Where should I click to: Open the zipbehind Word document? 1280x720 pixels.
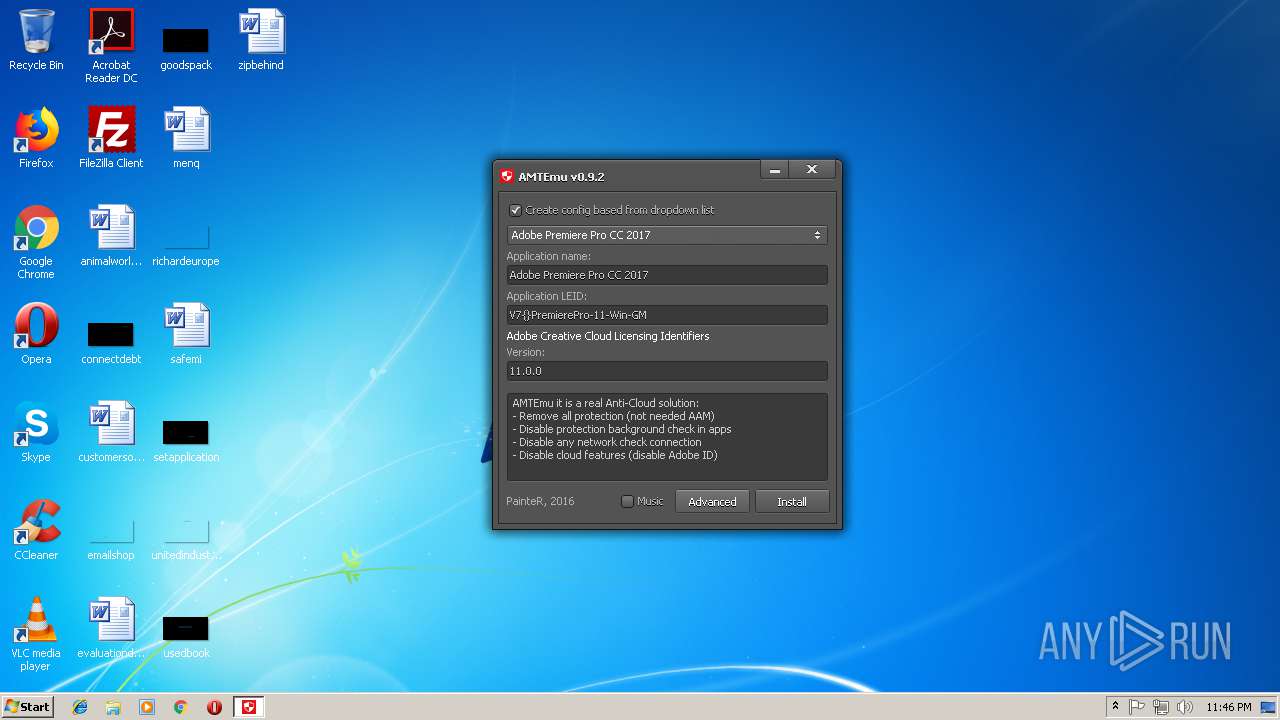pyautogui.click(x=261, y=40)
